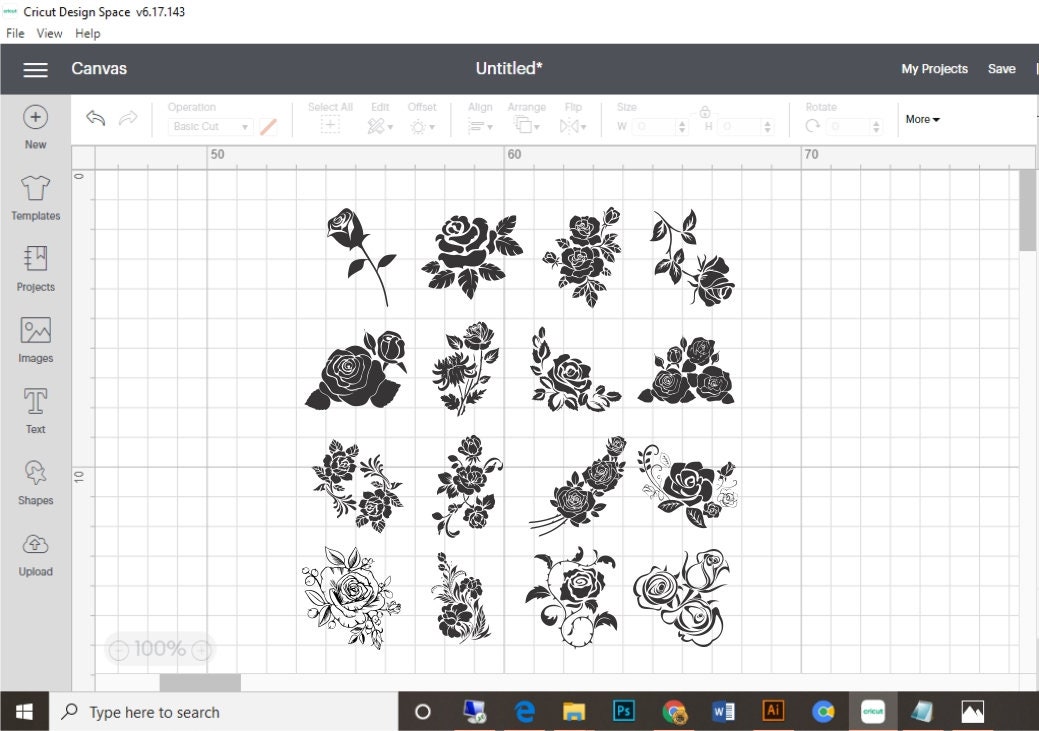
Task: Click the vertical scrollbar thumb
Action: pyautogui.click(x=1027, y=210)
